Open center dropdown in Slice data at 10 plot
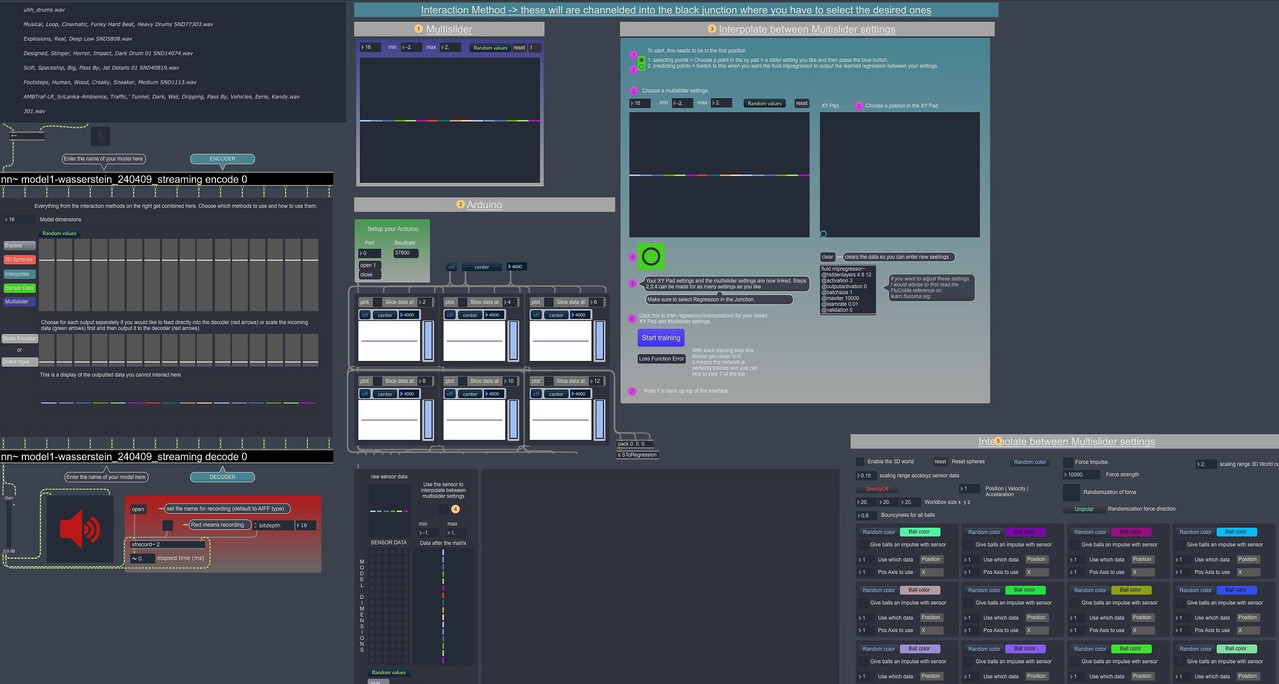The height and width of the screenshot is (684, 1279). (x=469, y=394)
